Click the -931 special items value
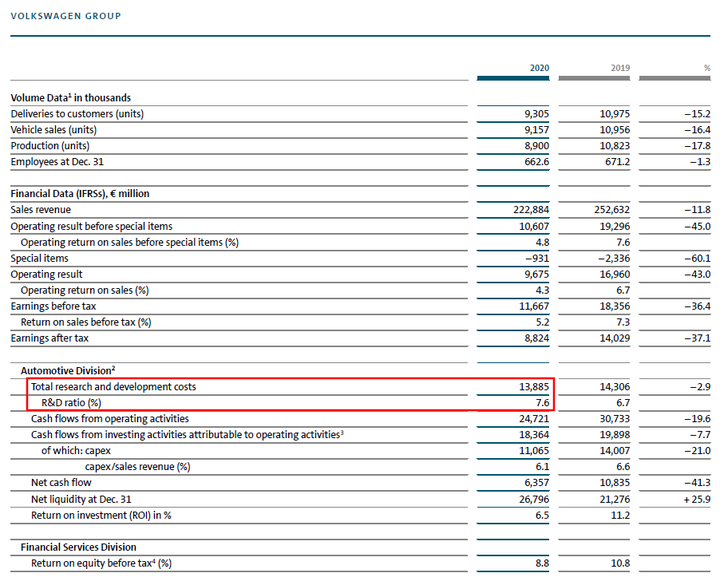This screenshot has width=720, height=585. tap(537, 259)
